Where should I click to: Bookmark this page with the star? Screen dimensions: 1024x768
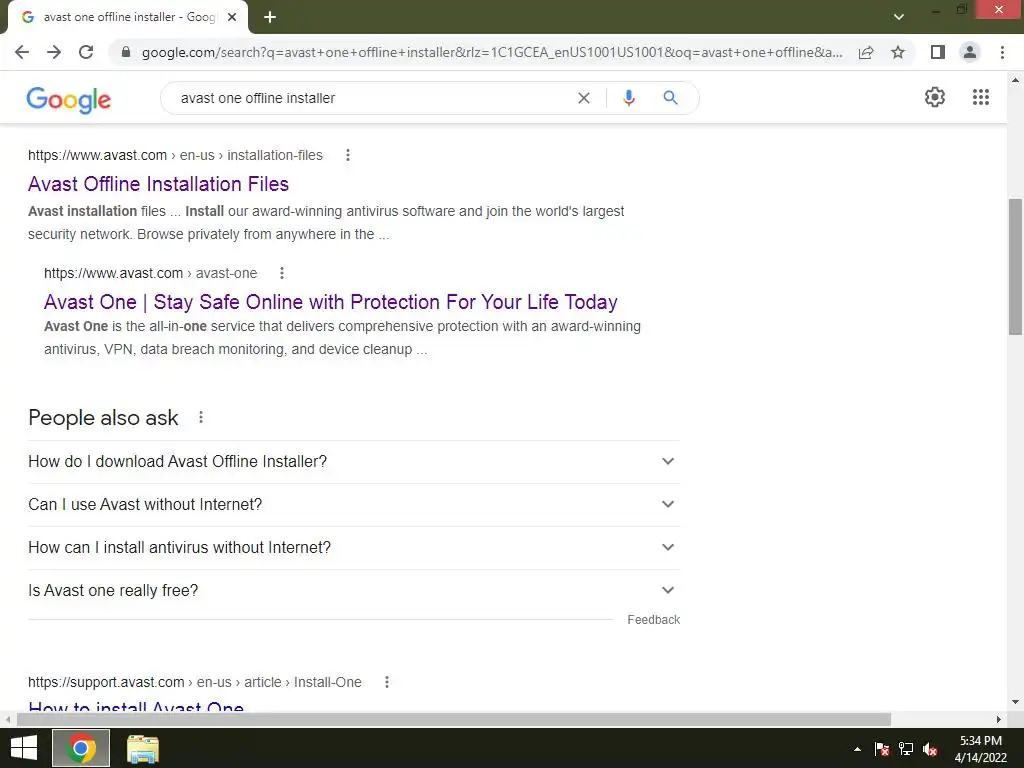click(x=898, y=52)
